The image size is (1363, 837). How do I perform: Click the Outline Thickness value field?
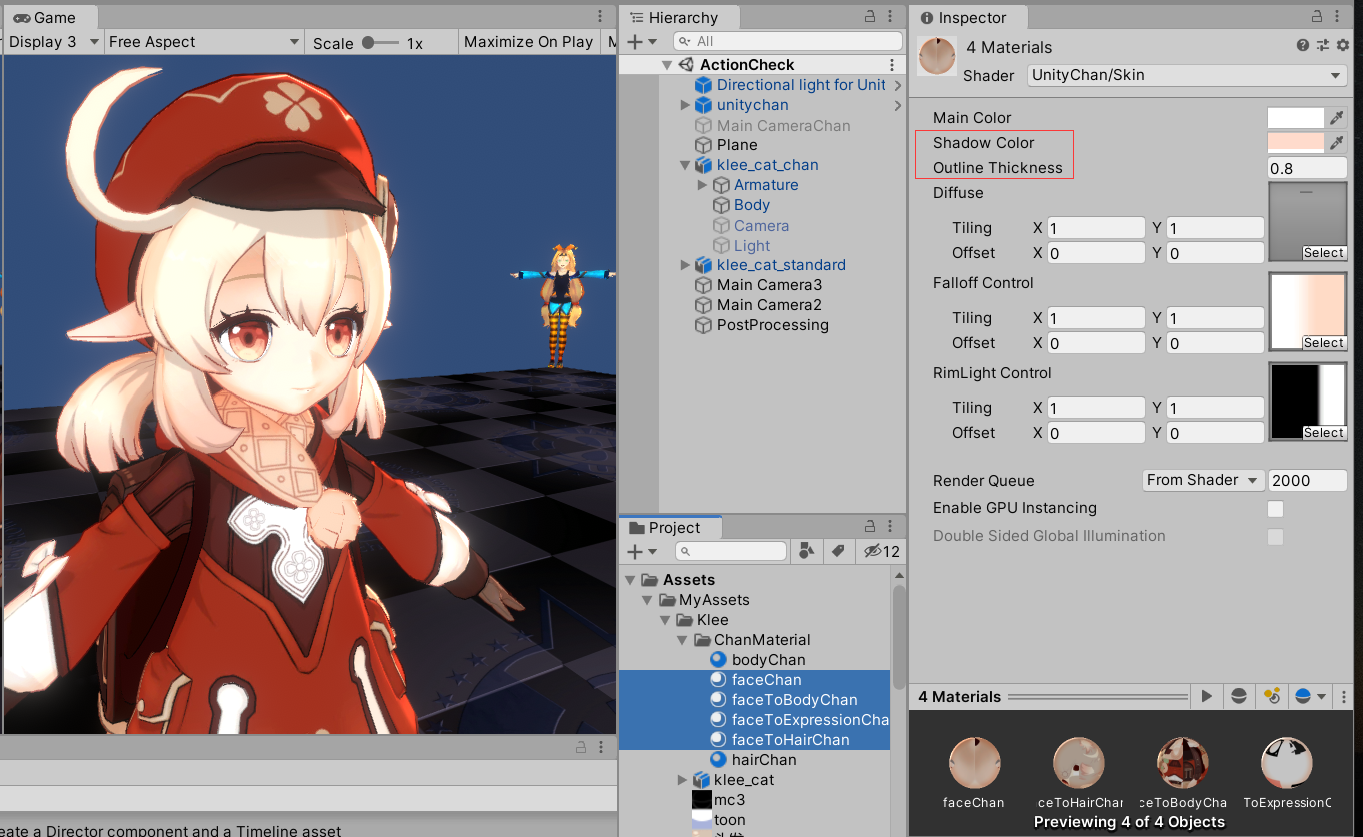click(x=1307, y=168)
